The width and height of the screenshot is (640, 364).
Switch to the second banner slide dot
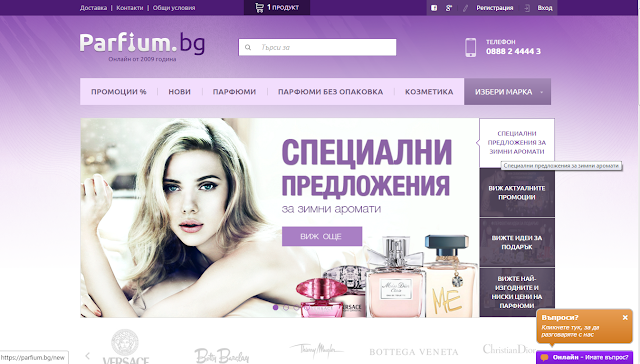point(286,307)
